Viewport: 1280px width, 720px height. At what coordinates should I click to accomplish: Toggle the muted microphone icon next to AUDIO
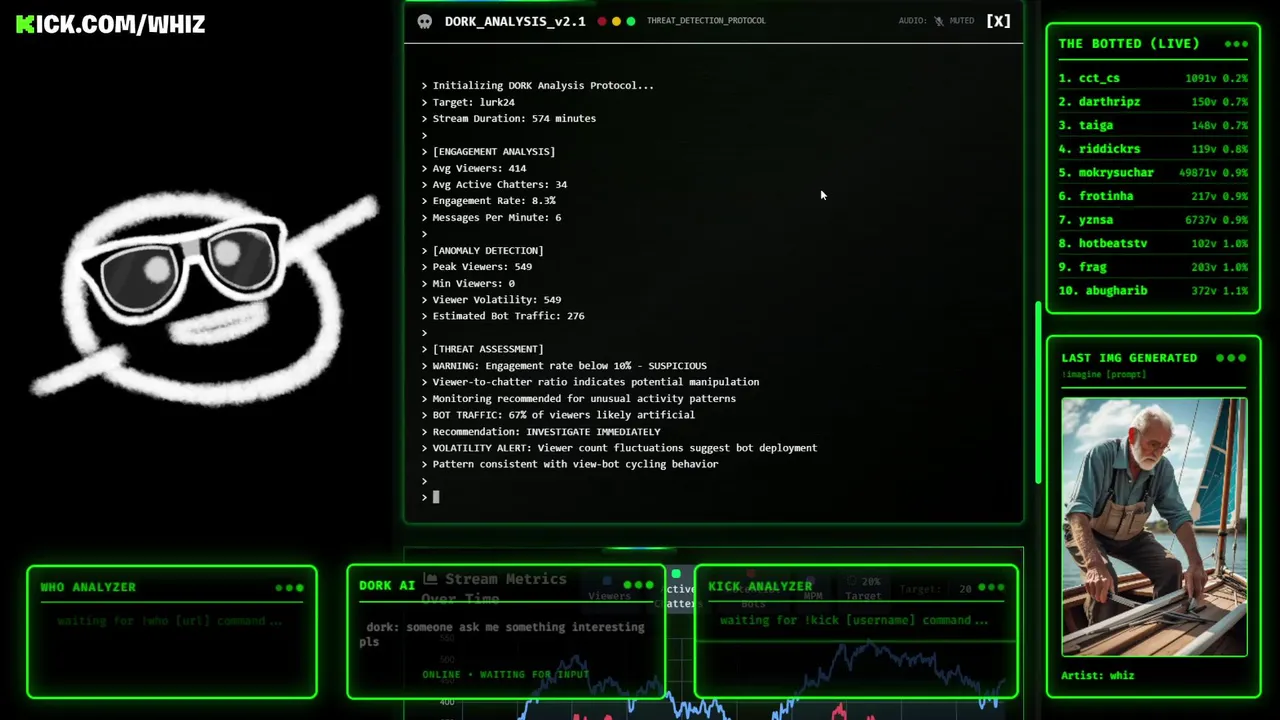click(x=938, y=21)
